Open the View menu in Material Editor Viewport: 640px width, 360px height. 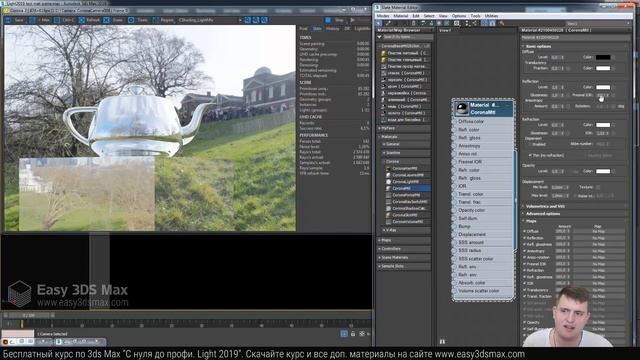(443, 16)
